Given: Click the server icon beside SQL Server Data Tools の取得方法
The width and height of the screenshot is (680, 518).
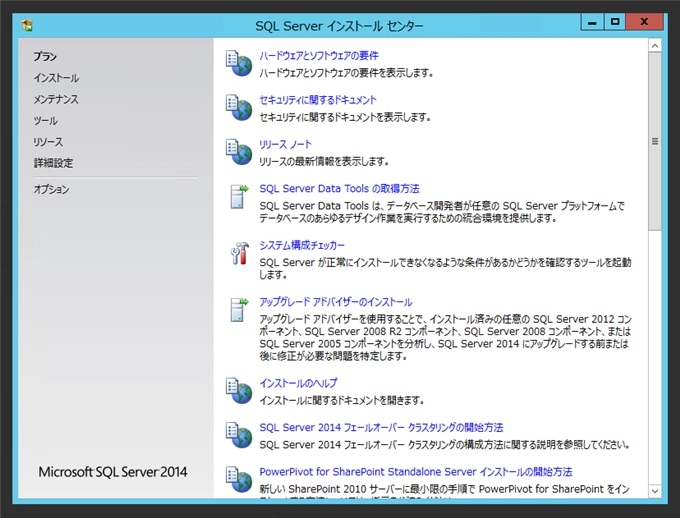Looking at the screenshot, I should [x=239, y=197].
